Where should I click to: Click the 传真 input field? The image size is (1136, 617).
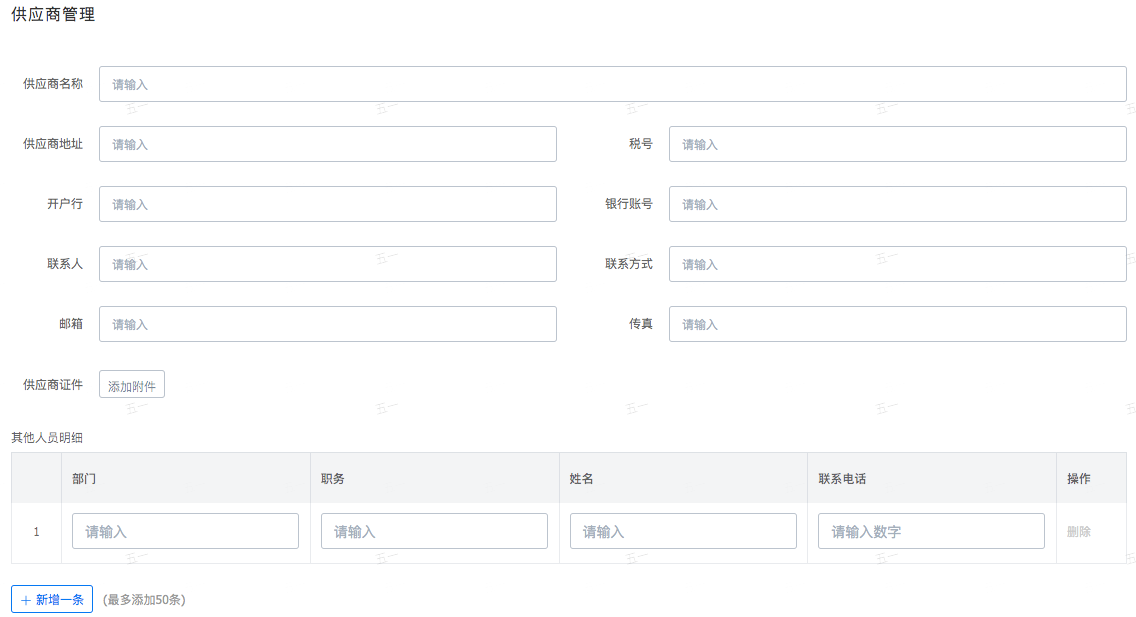[897, 324]
